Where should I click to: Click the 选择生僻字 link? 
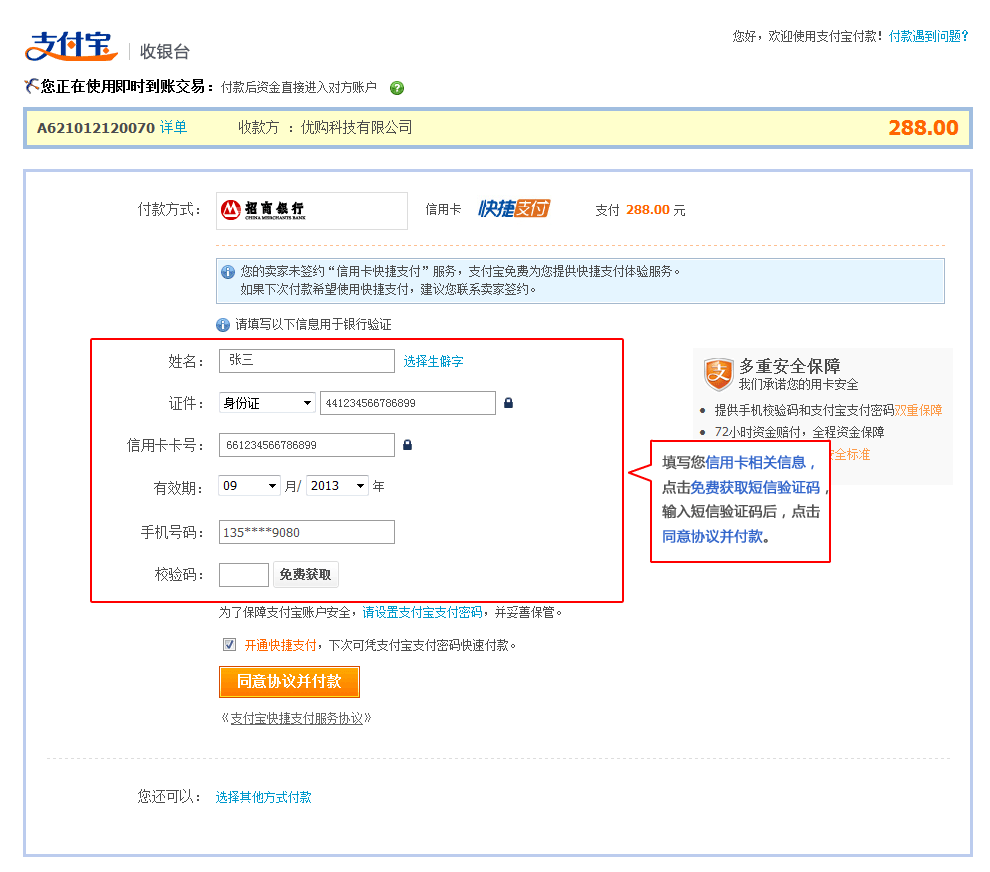click(x=433, y=362)
